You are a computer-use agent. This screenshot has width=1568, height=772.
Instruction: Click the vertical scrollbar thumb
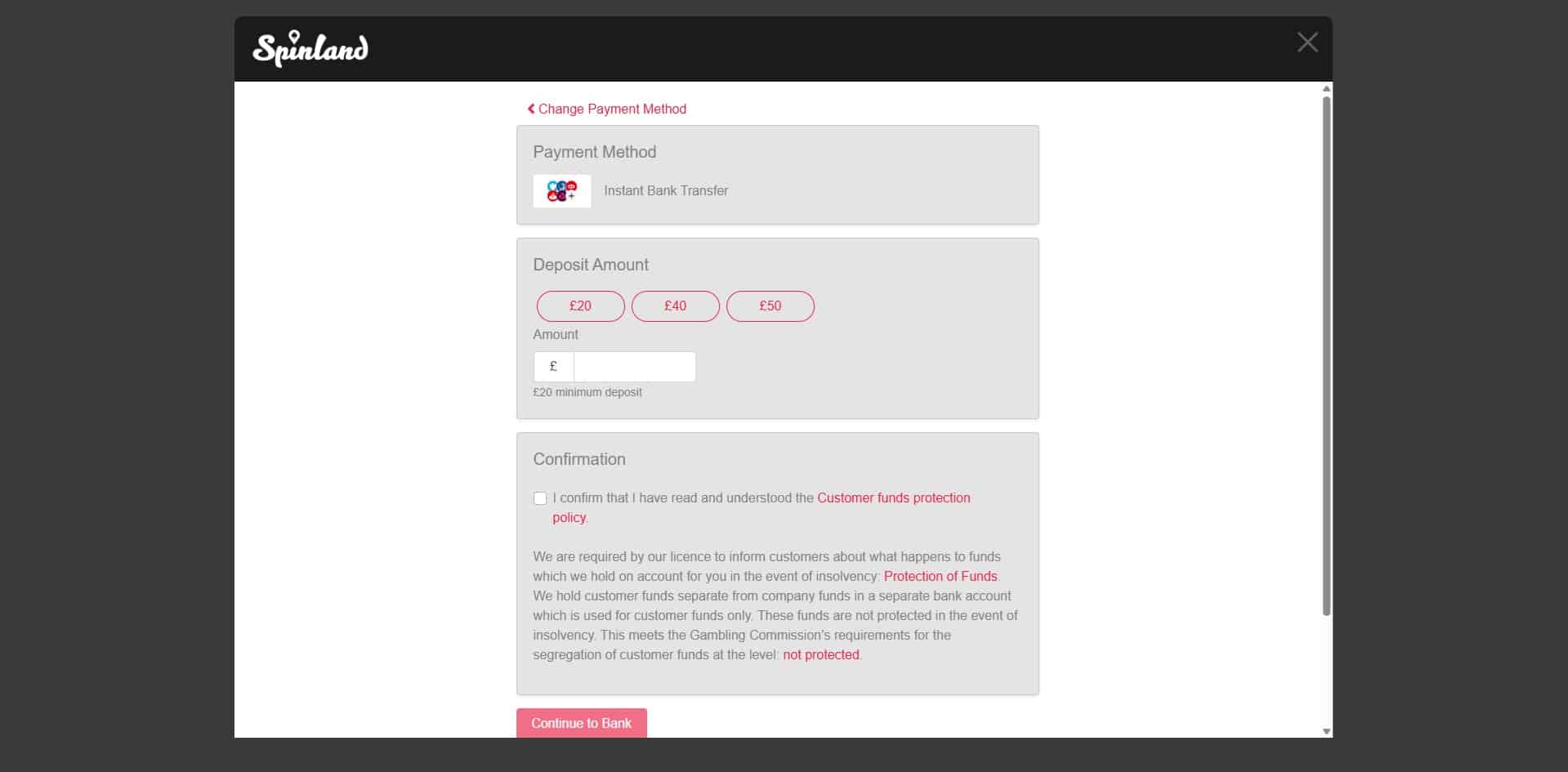click(x=1326, y=355)
